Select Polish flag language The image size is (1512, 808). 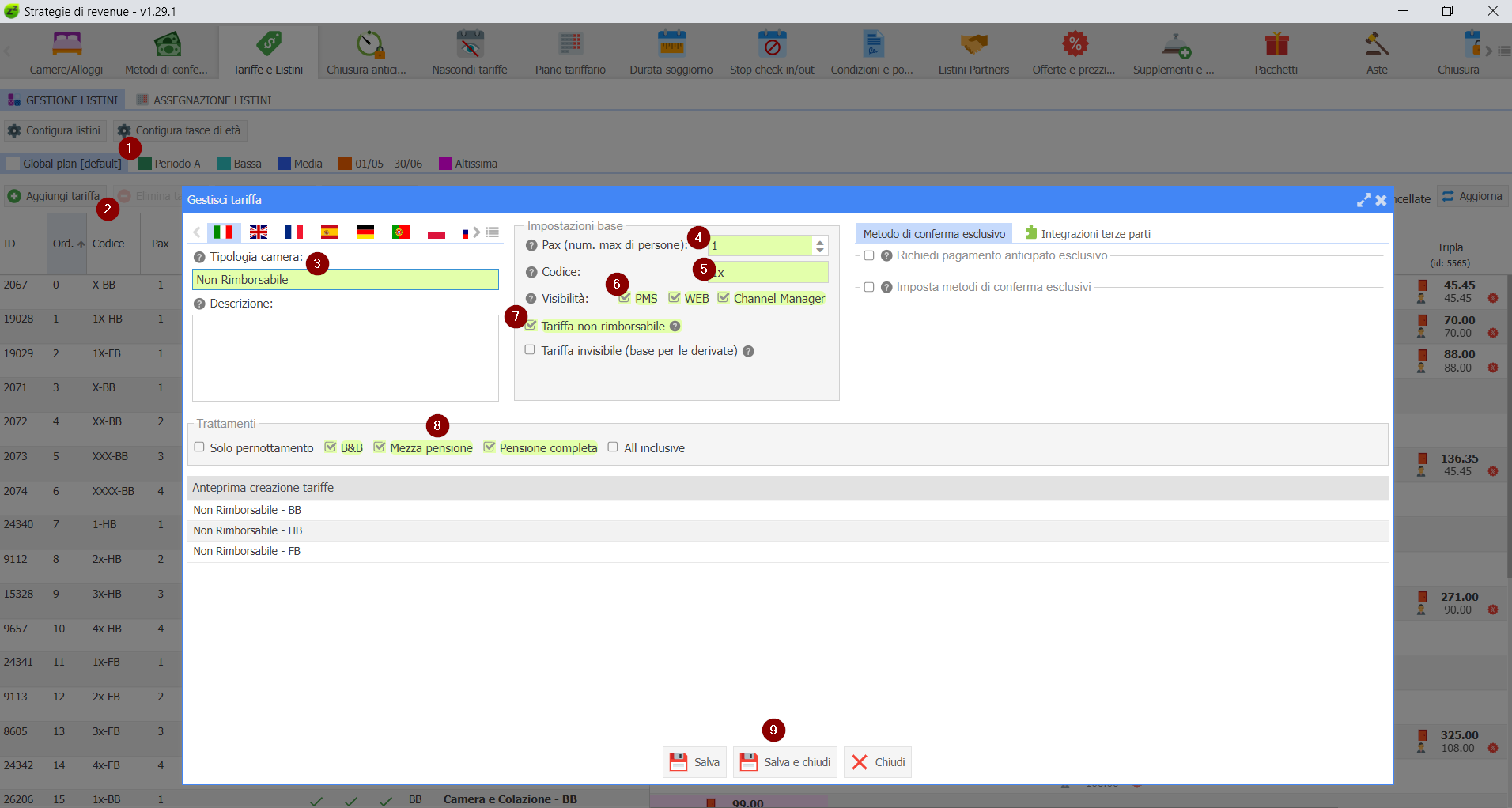(x=437, y=232)
